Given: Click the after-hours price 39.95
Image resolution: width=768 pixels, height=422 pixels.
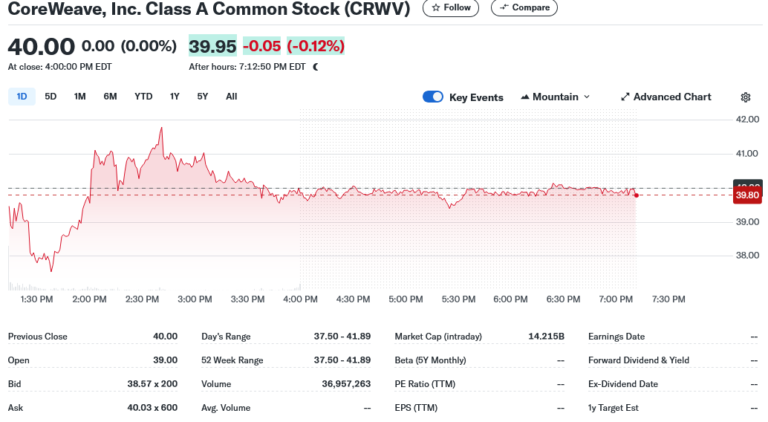Looking at the screenshot, I should (213, 46).
